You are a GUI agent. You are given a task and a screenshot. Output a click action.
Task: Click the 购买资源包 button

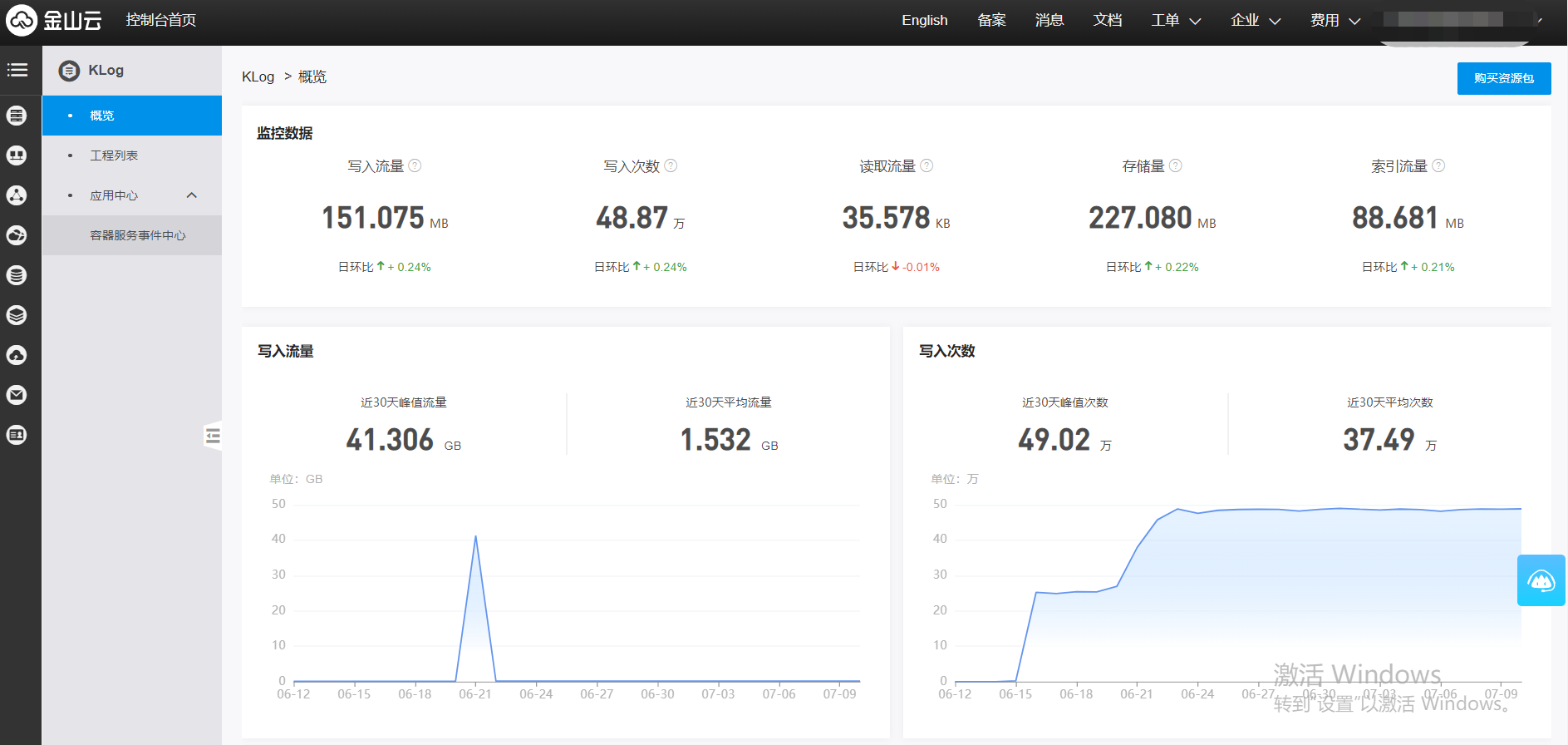click(x=1503, y=78)
